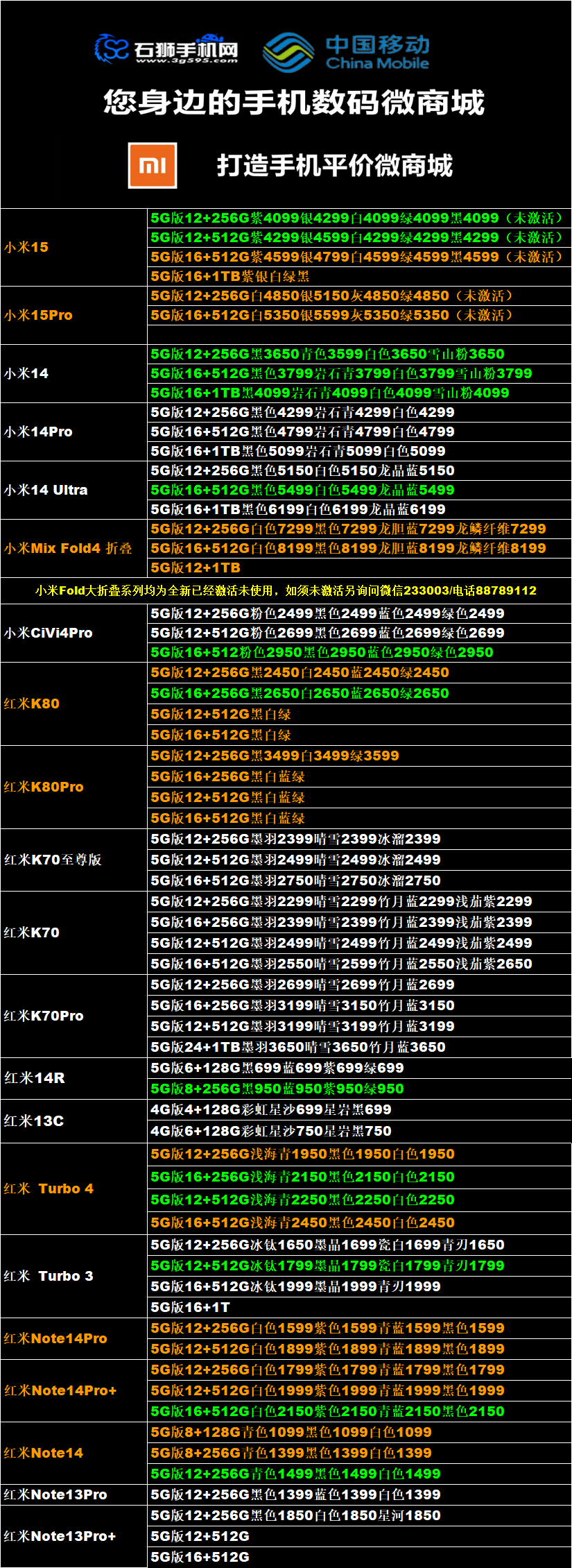Click the row 5G版16+1TB紫银白绿黑
Viewport: 572px width, 1568px height.
point(359,276)
